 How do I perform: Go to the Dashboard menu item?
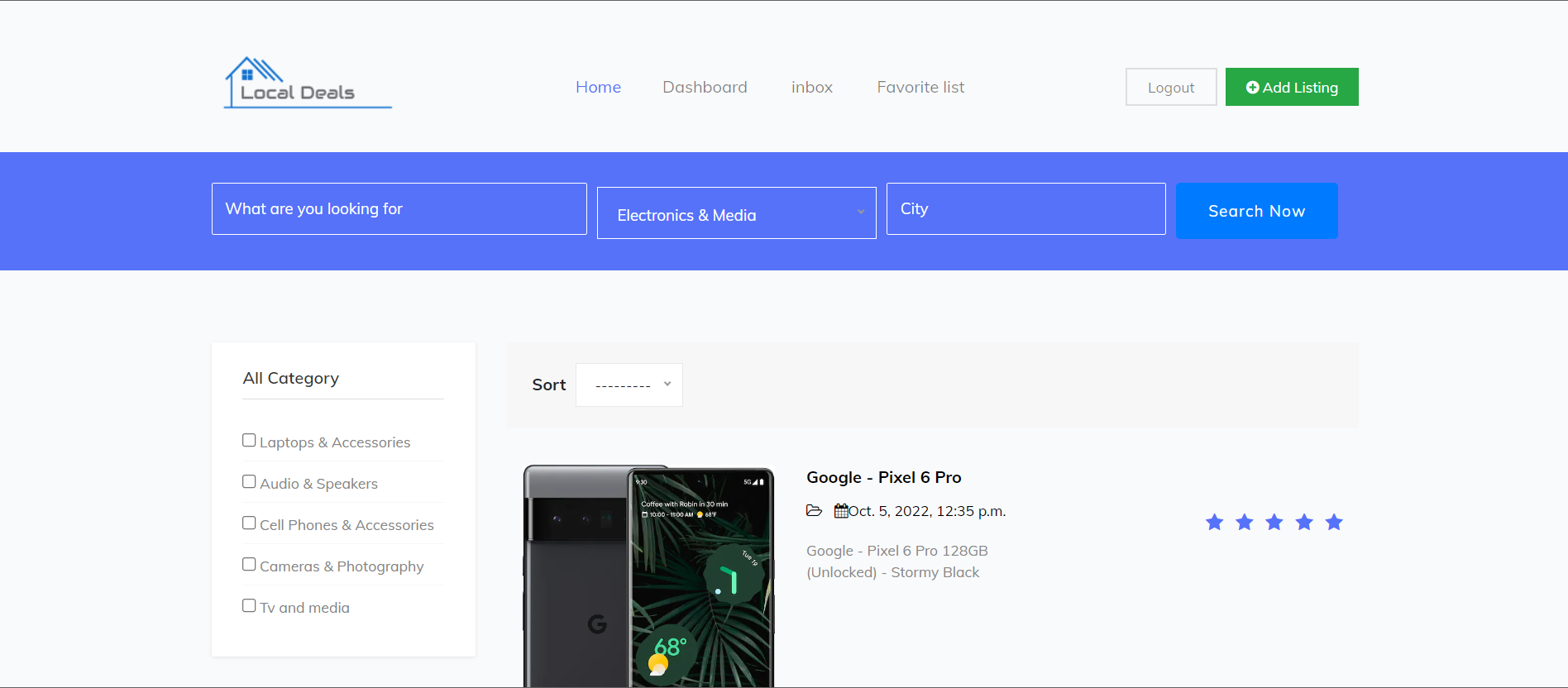click(705, 87)
